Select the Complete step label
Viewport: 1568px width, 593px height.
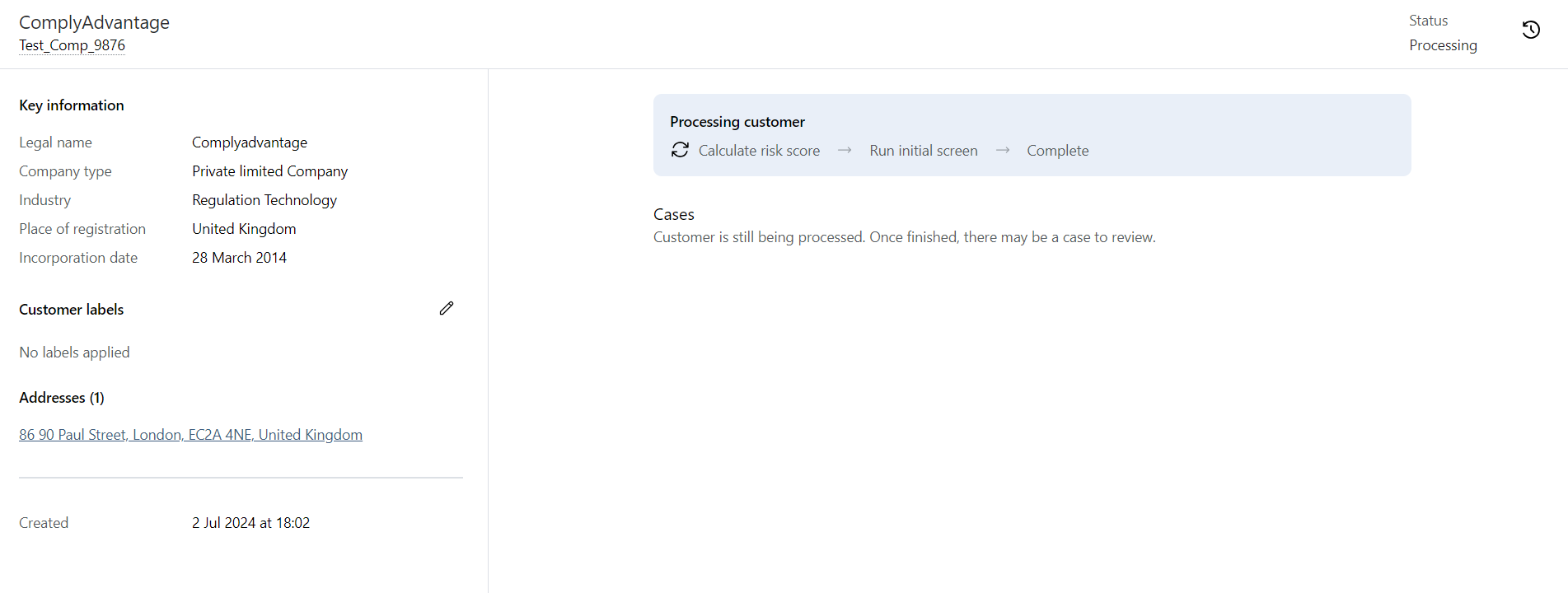pos(1057,151)
